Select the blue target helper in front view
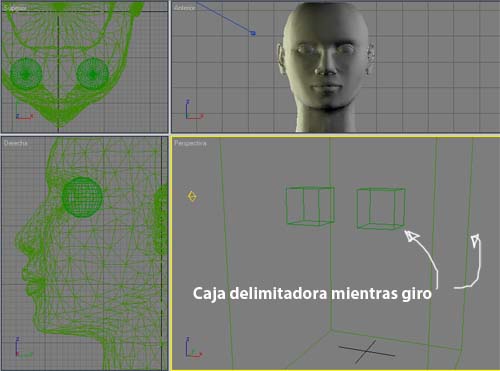The image size is (500, 371). click(x=253, y=33)
